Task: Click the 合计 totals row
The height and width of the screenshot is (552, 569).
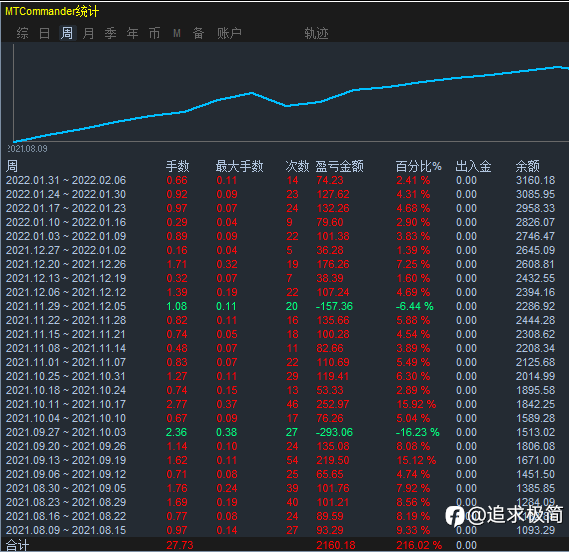Action: point(285,545)
